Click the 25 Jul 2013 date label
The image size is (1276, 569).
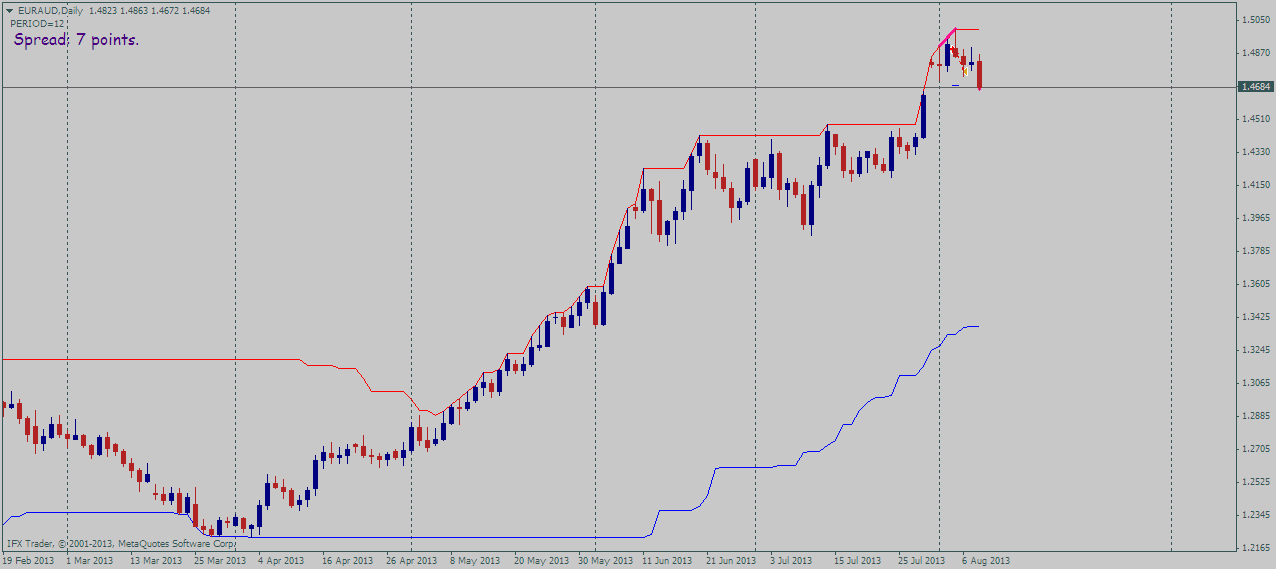(921, 561)
